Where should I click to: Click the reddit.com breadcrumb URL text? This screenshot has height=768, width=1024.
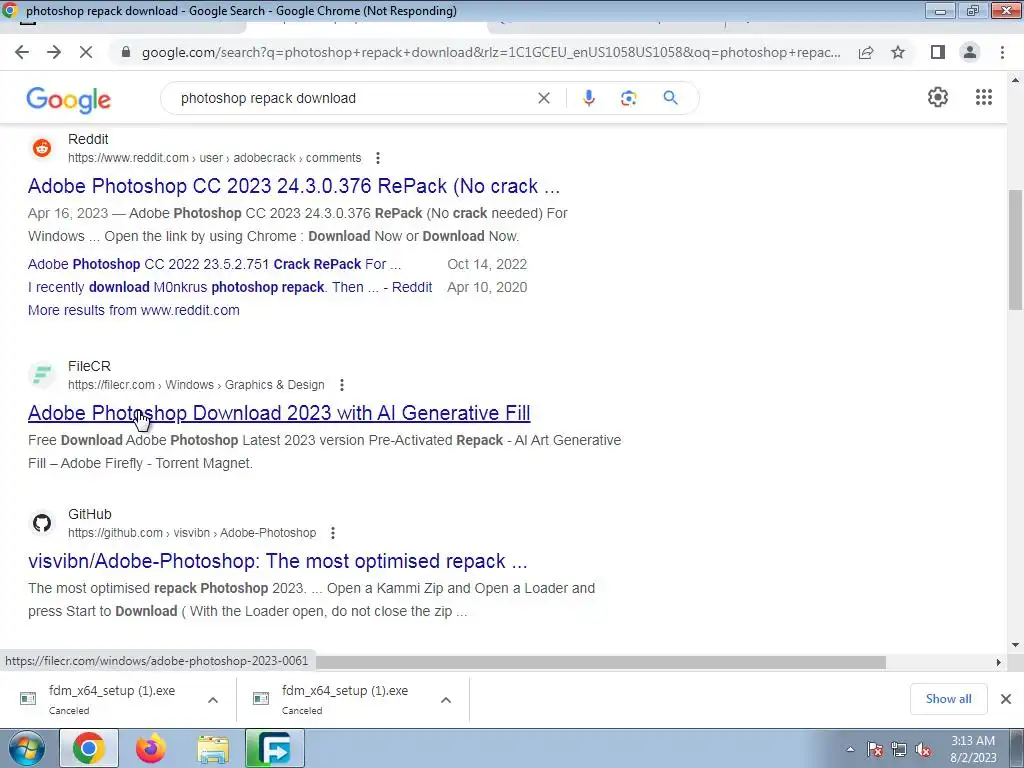click(215, 158)
